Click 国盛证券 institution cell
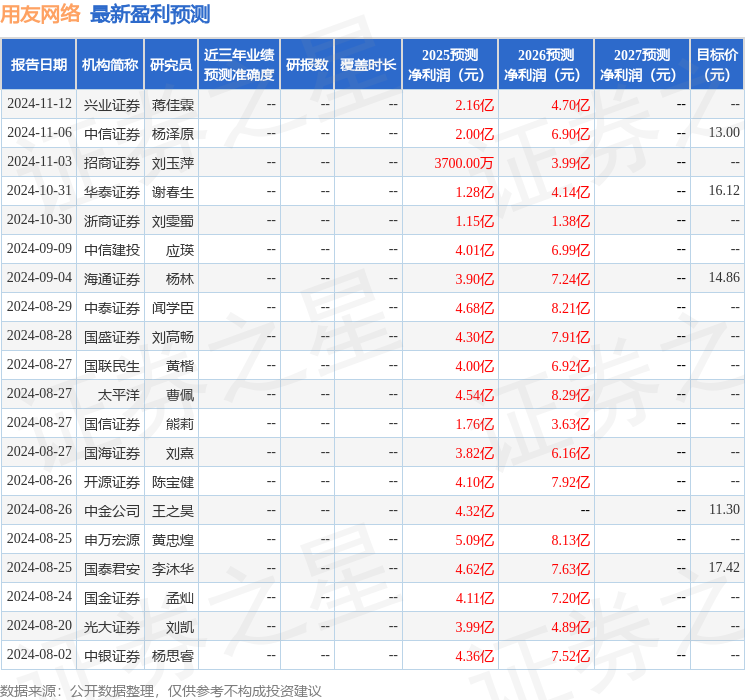This screenshot has width=745, height=700. point(112,337)
